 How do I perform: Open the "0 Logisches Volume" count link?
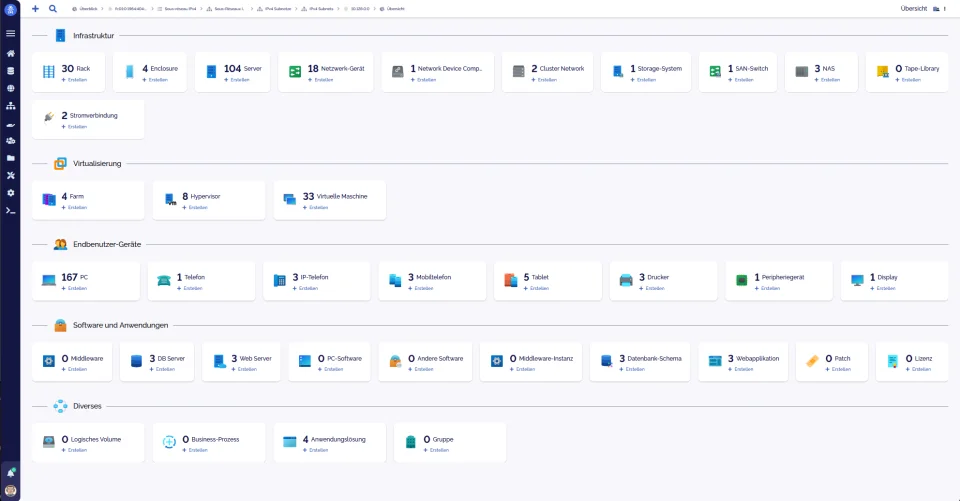pyautogui.click(x=91, y=439)
